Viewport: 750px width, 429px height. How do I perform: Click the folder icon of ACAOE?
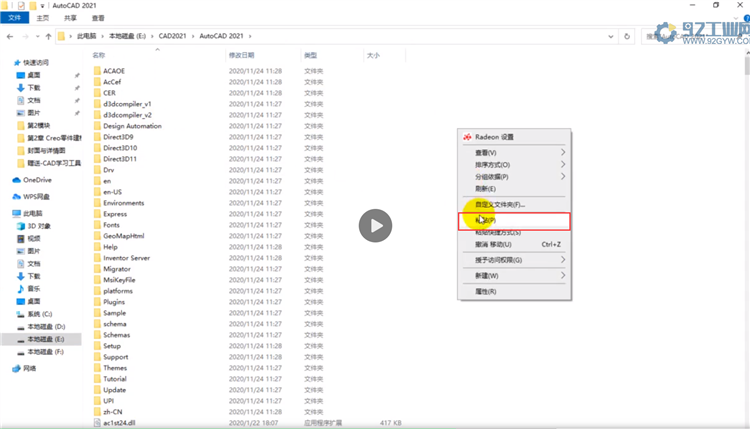[x=97, y=71]
